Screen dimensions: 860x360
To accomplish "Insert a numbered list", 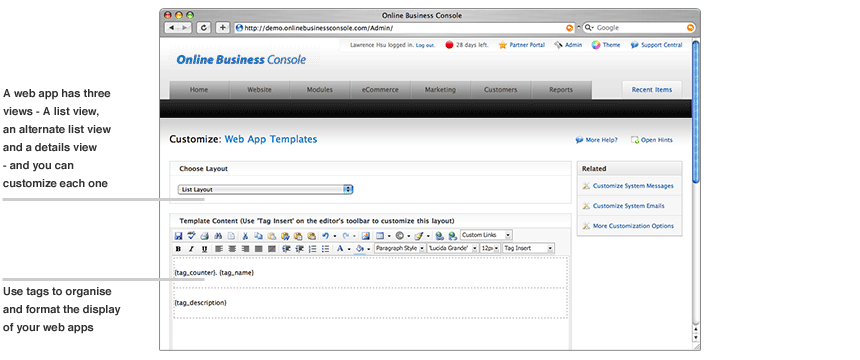I will click(x=312, y=249).
